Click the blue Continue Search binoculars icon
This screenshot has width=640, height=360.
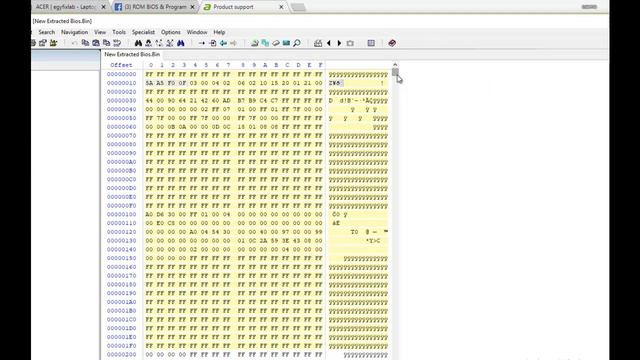click(180, 43)
